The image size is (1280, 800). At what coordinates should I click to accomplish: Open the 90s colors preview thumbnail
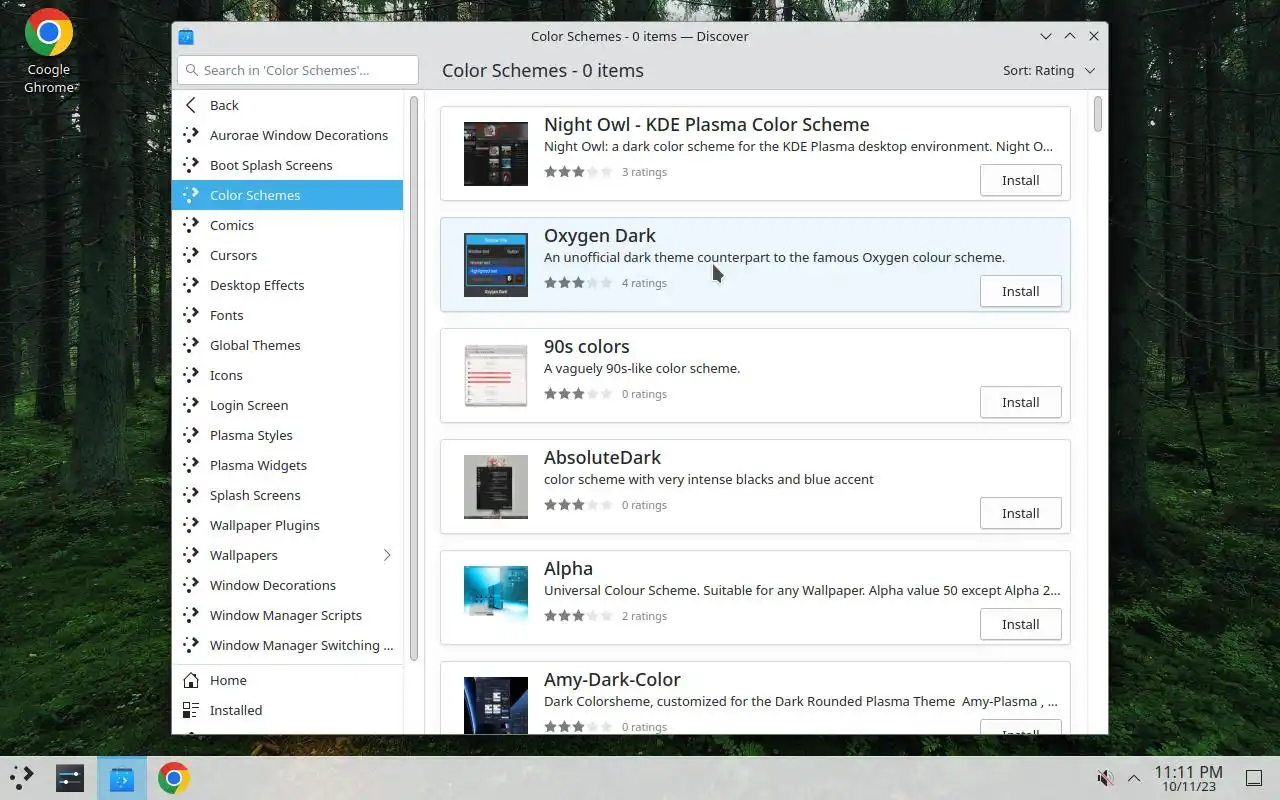point(496,376)
